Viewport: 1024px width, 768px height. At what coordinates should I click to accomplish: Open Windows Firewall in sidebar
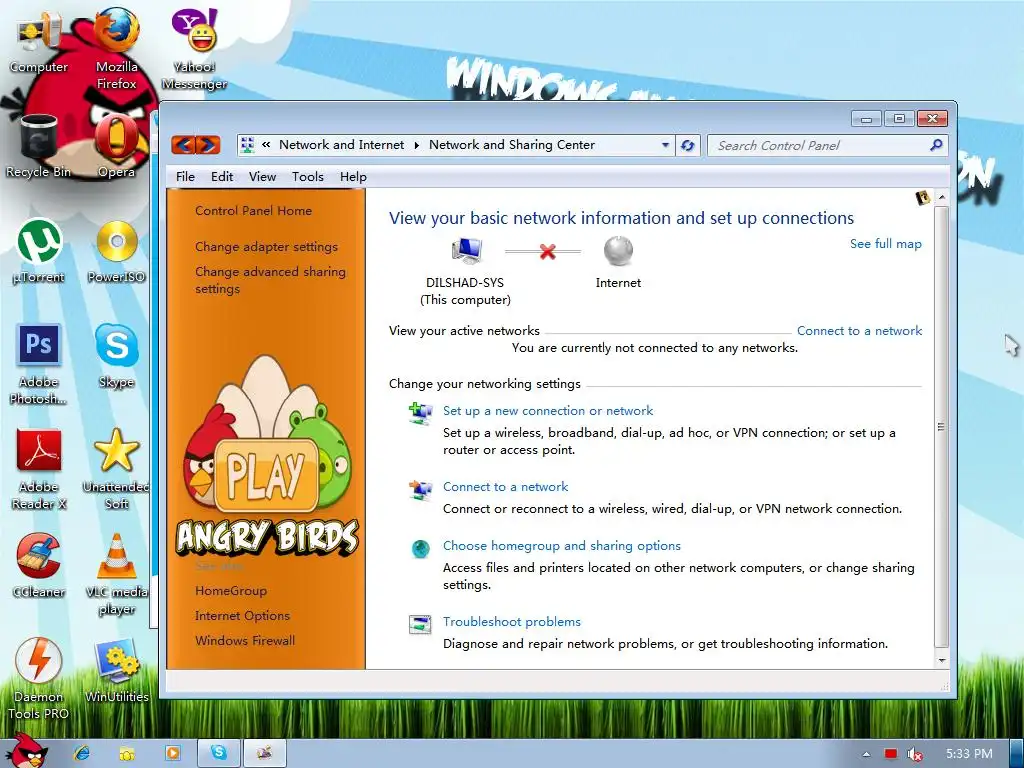tap(245, 641)
